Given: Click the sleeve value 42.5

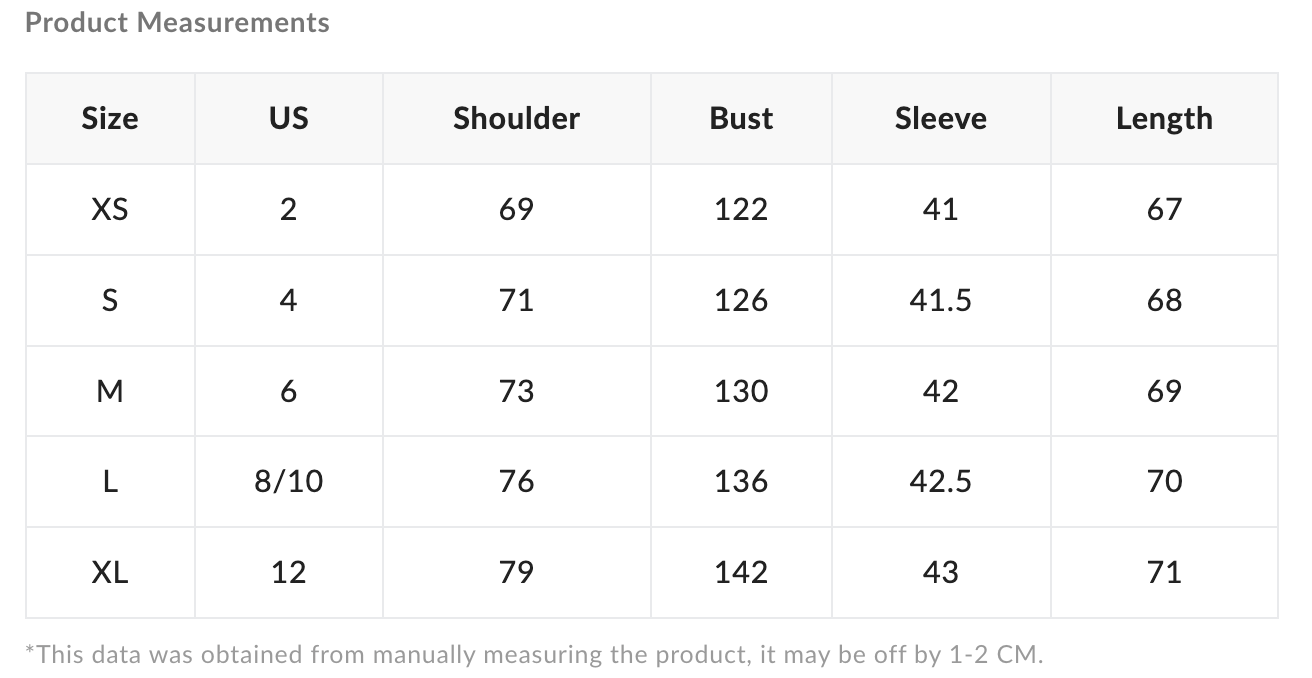Looking at the screenshot, I should point(940,481).
